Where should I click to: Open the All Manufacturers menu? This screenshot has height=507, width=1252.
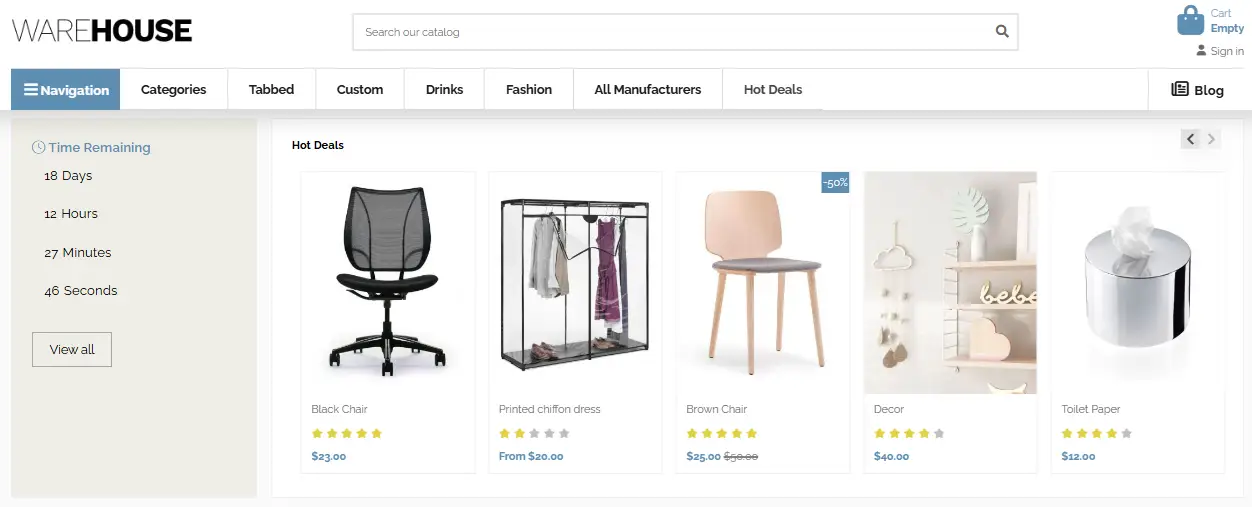pos(647,89)
